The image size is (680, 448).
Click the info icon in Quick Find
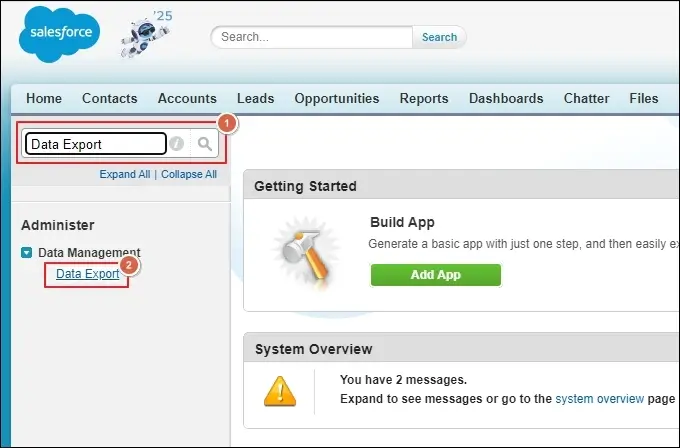click(177, 144)
